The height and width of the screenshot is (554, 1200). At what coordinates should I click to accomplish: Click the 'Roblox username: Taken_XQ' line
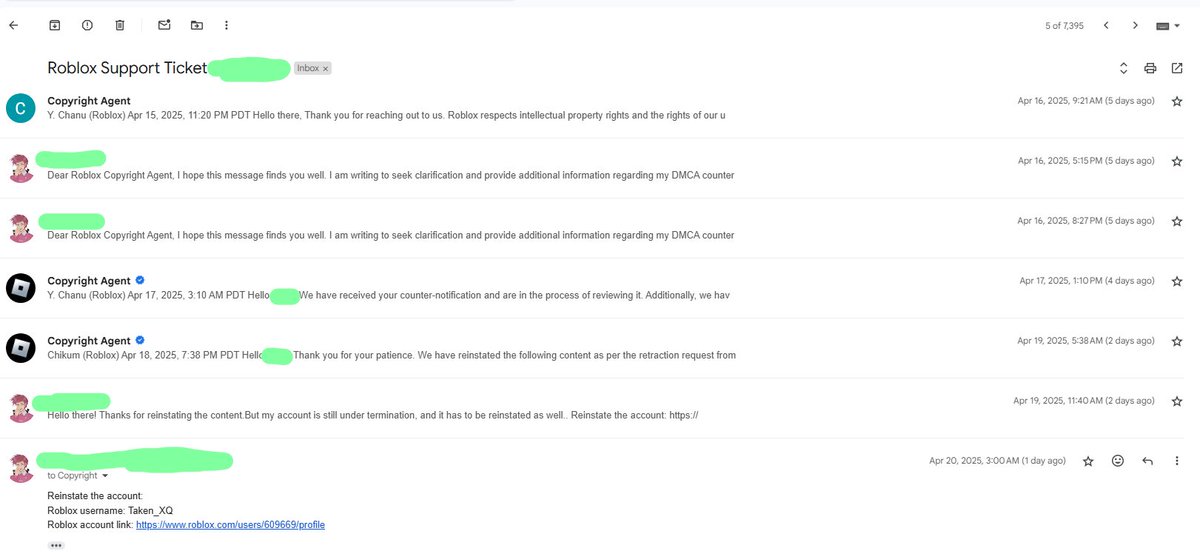pos(110,510)
